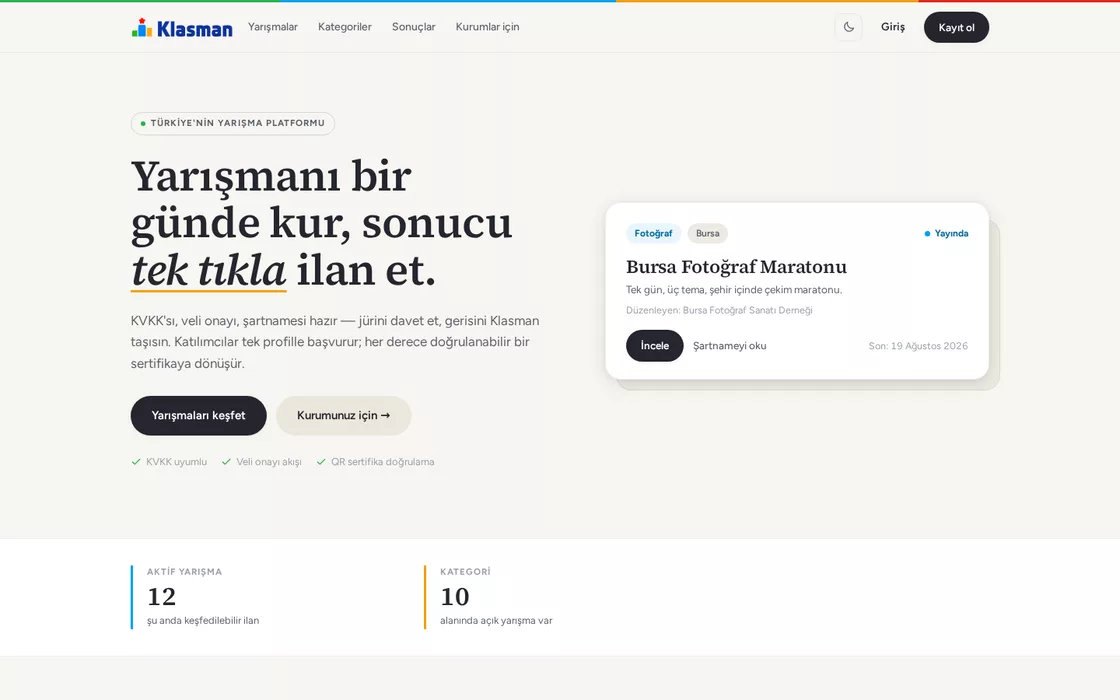Screen dimensions: 1120x700
Task: Open the Sonuçlar nav item
Action: [x=414, y=27]
